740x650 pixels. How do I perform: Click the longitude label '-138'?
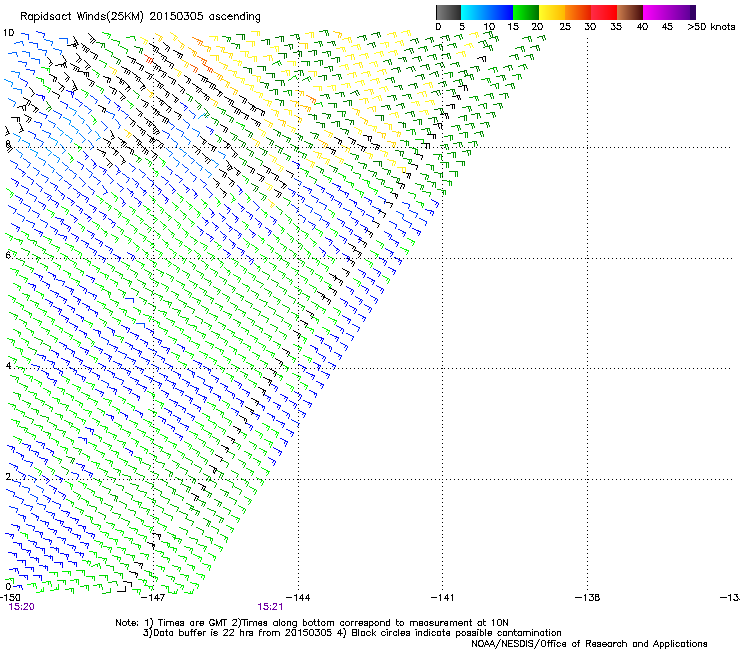[588, 598]
